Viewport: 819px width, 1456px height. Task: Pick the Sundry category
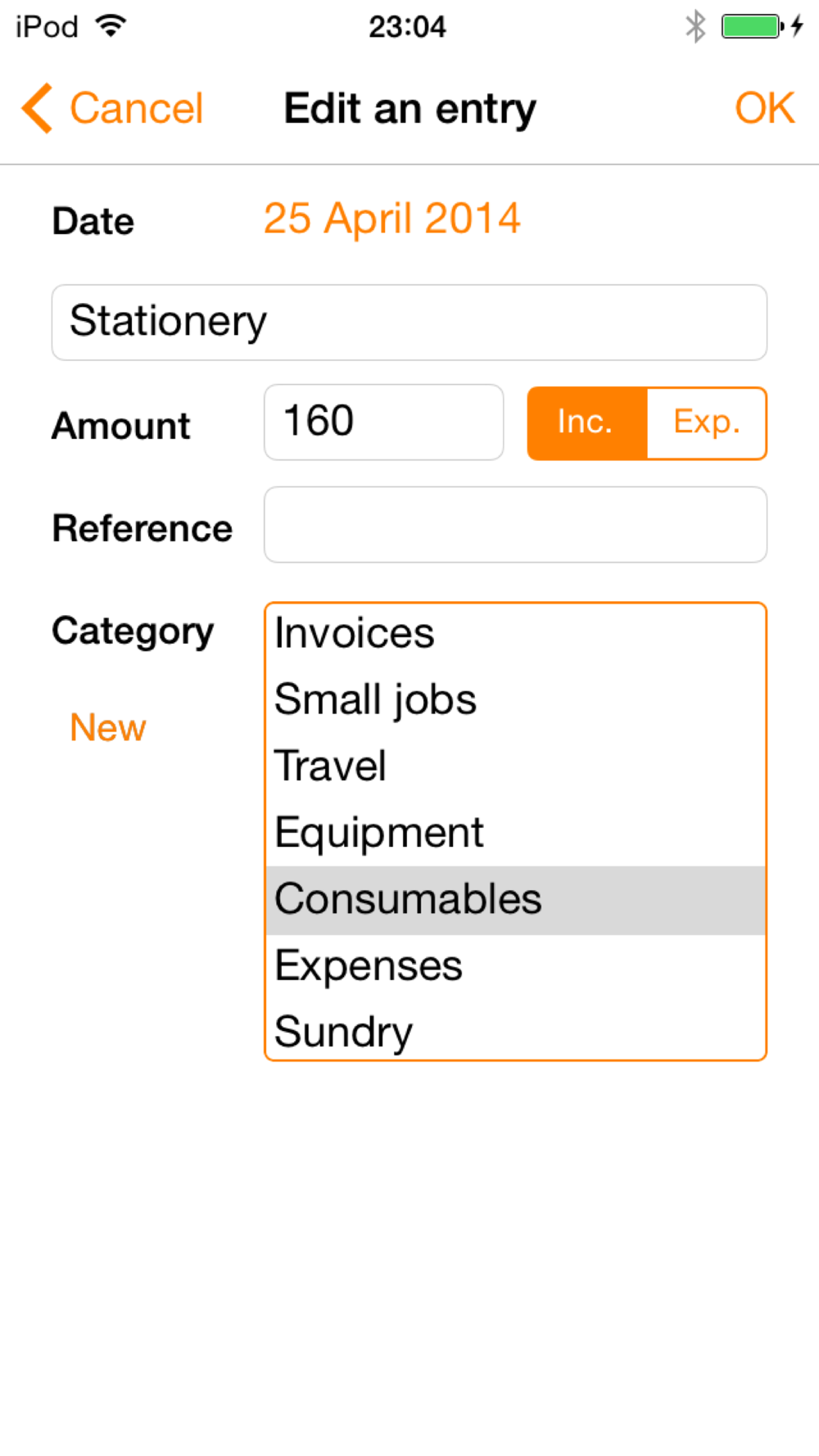515,1031
